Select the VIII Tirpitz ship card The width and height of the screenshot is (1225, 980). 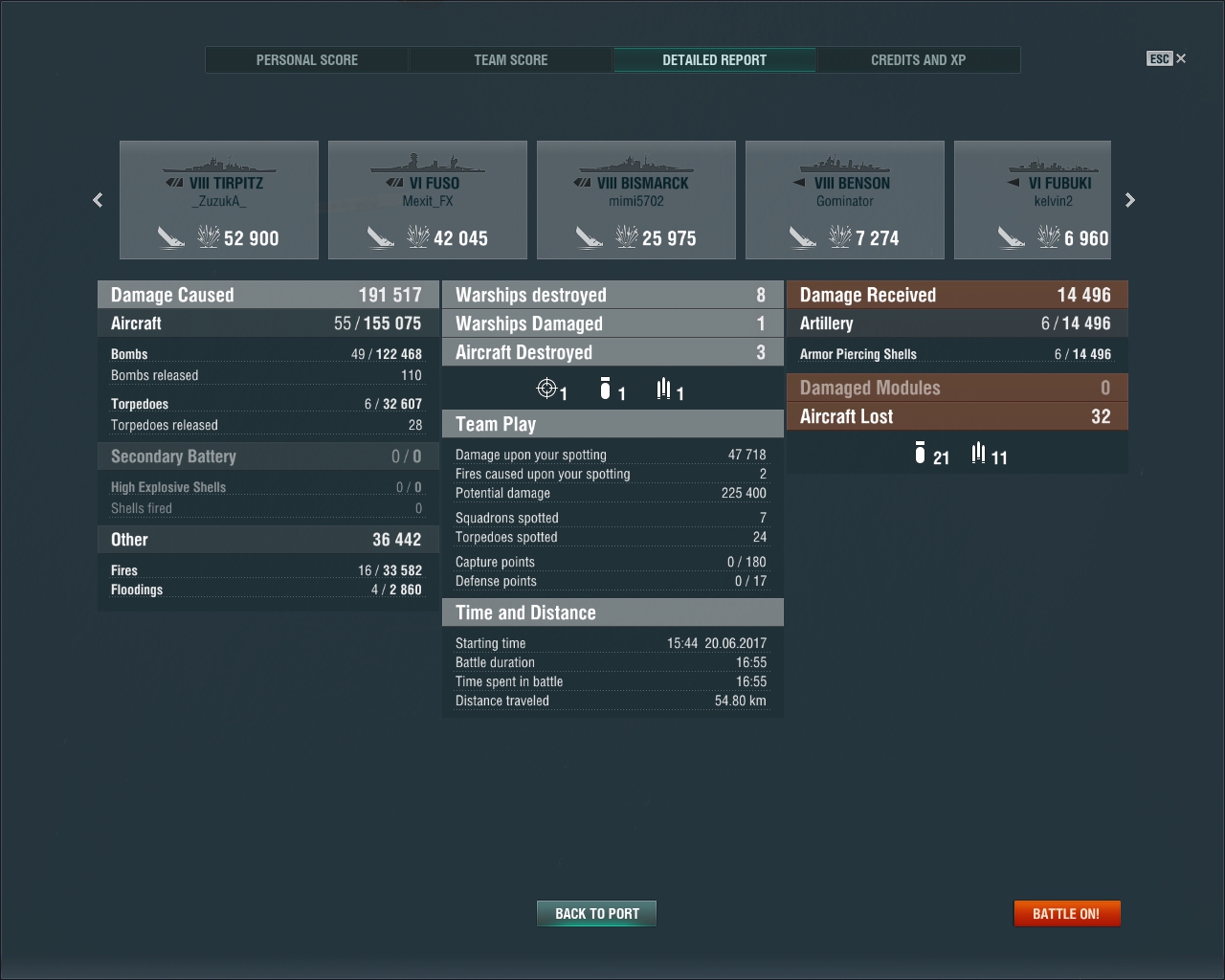[219, 200]
